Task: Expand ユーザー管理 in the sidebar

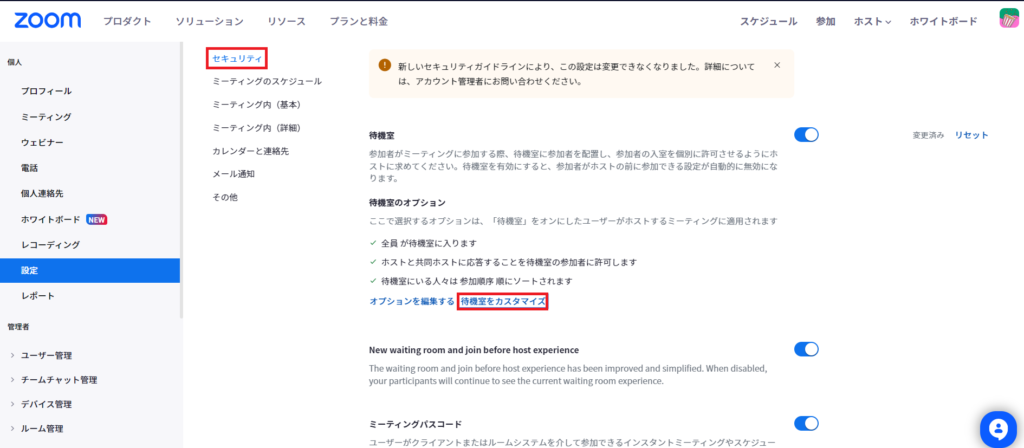Action: pyautogui.click(x=48, y=355)
